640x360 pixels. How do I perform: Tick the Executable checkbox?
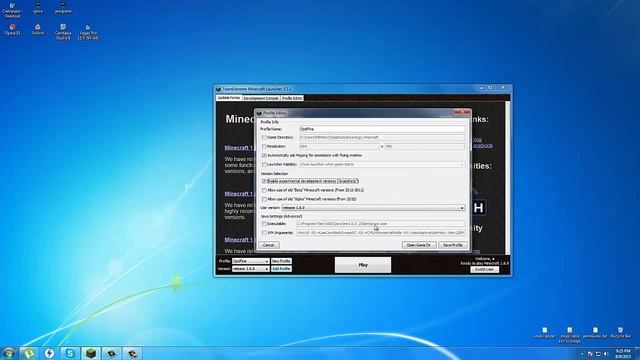click(264, 224)
